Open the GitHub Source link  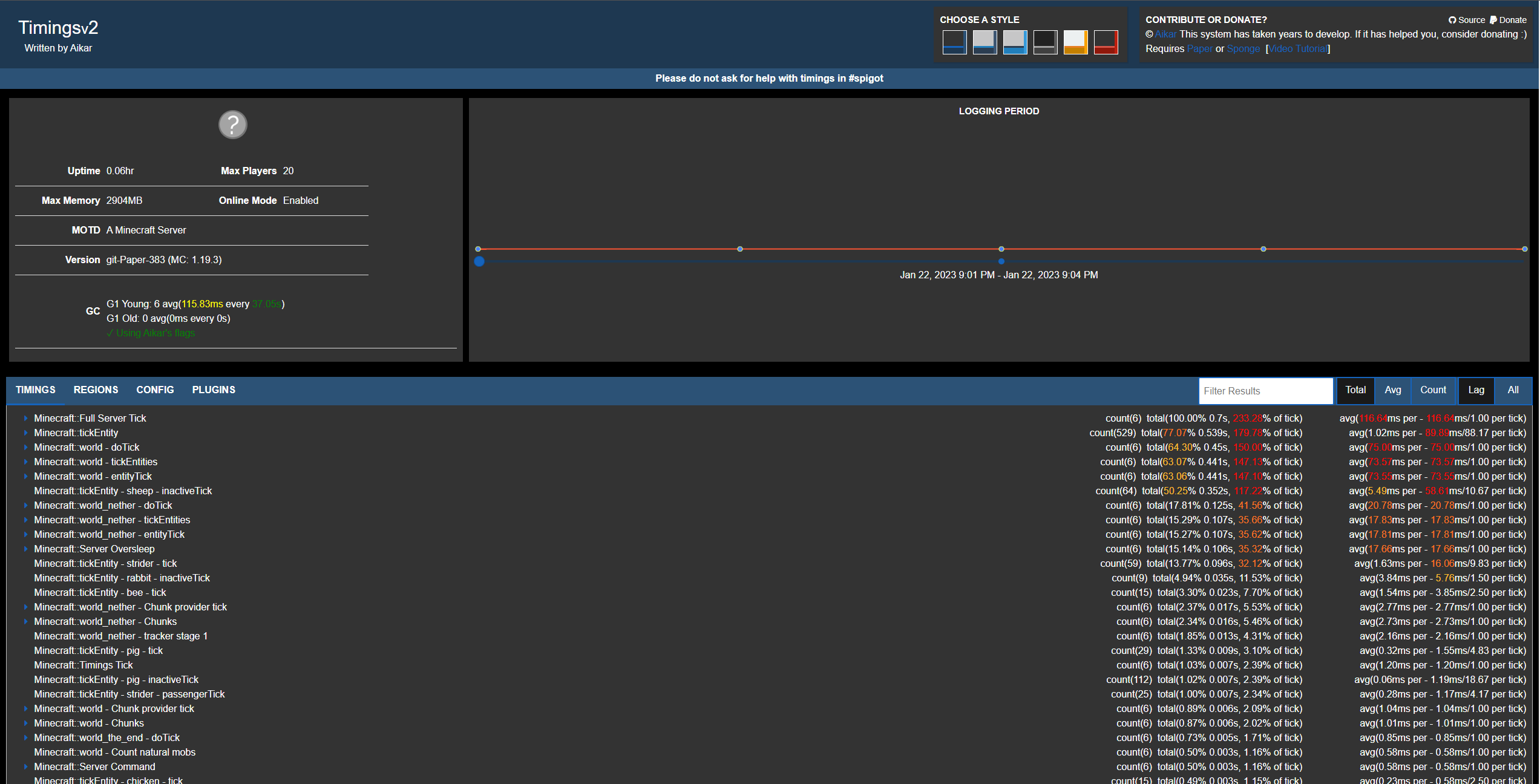[x=1467, y=20]
